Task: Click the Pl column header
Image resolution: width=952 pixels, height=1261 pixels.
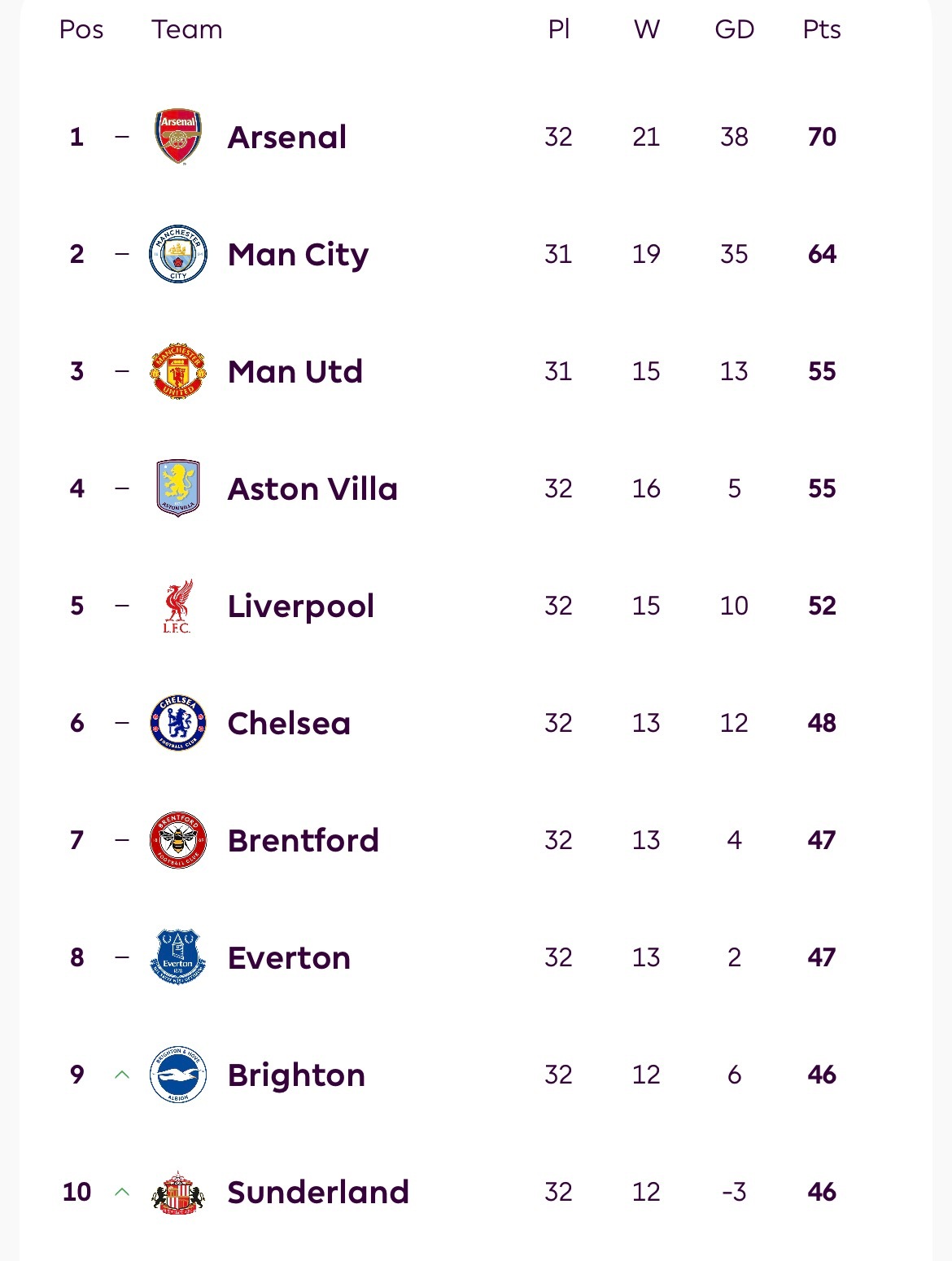Action: point(559,29)
